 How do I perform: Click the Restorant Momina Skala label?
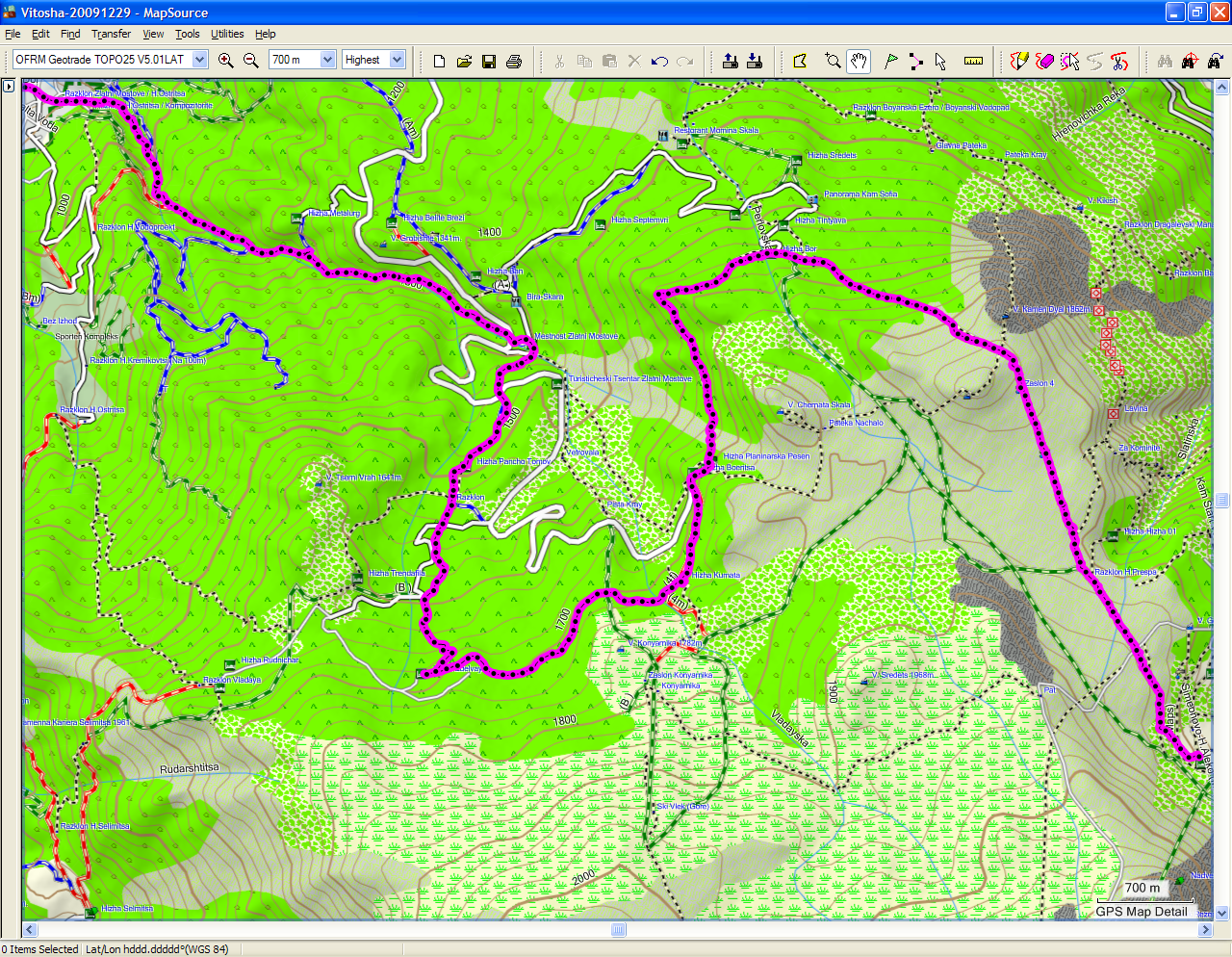pos(716,130)
